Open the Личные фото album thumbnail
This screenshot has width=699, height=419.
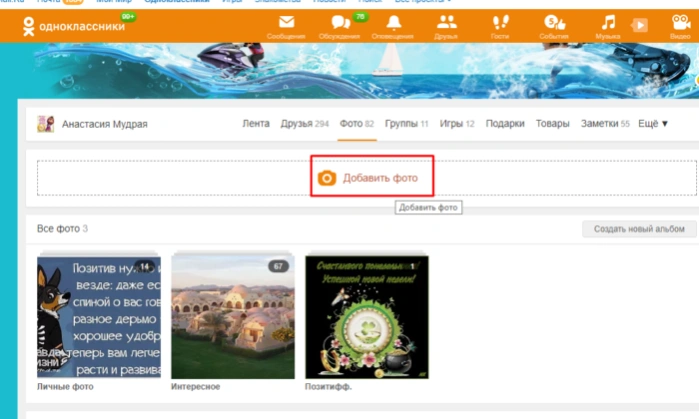(99, 317)
